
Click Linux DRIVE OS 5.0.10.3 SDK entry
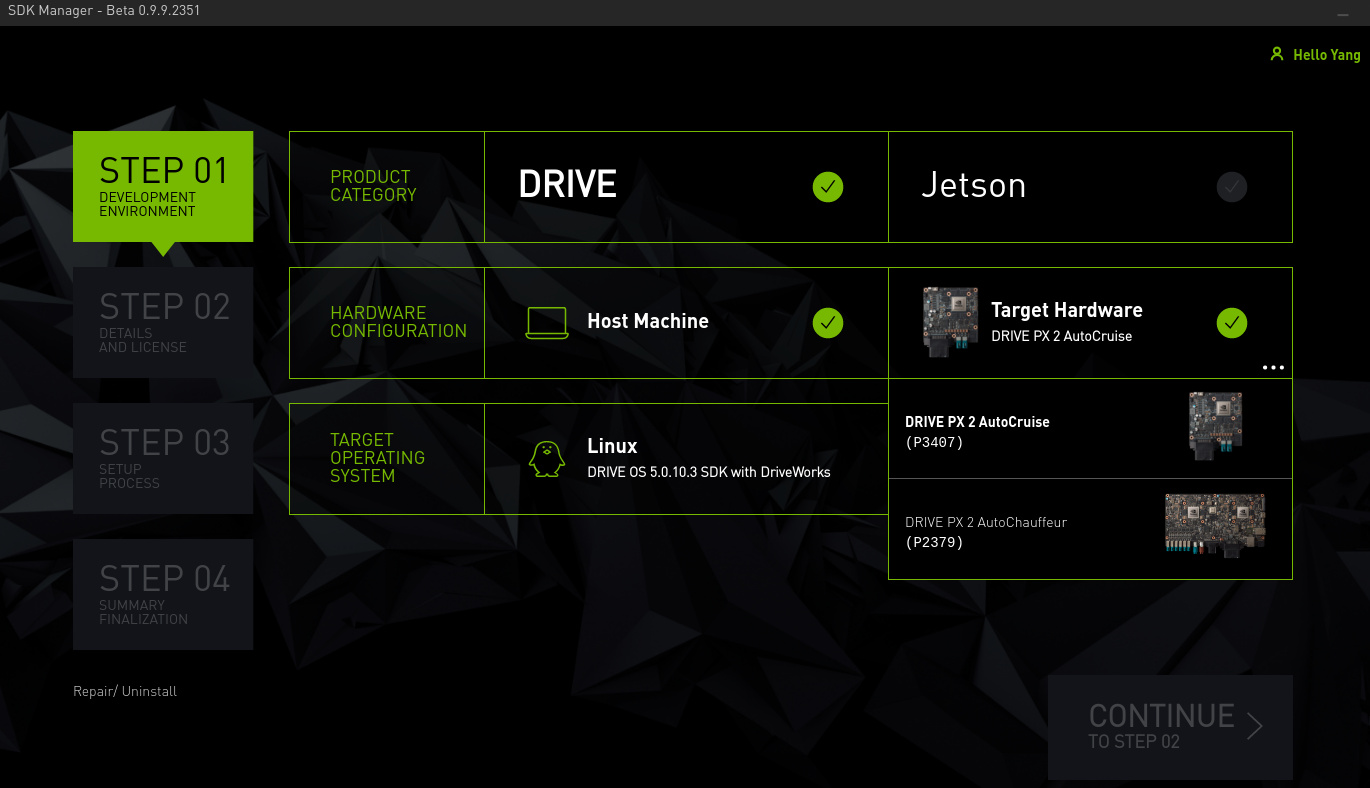(x=686, y=459)
